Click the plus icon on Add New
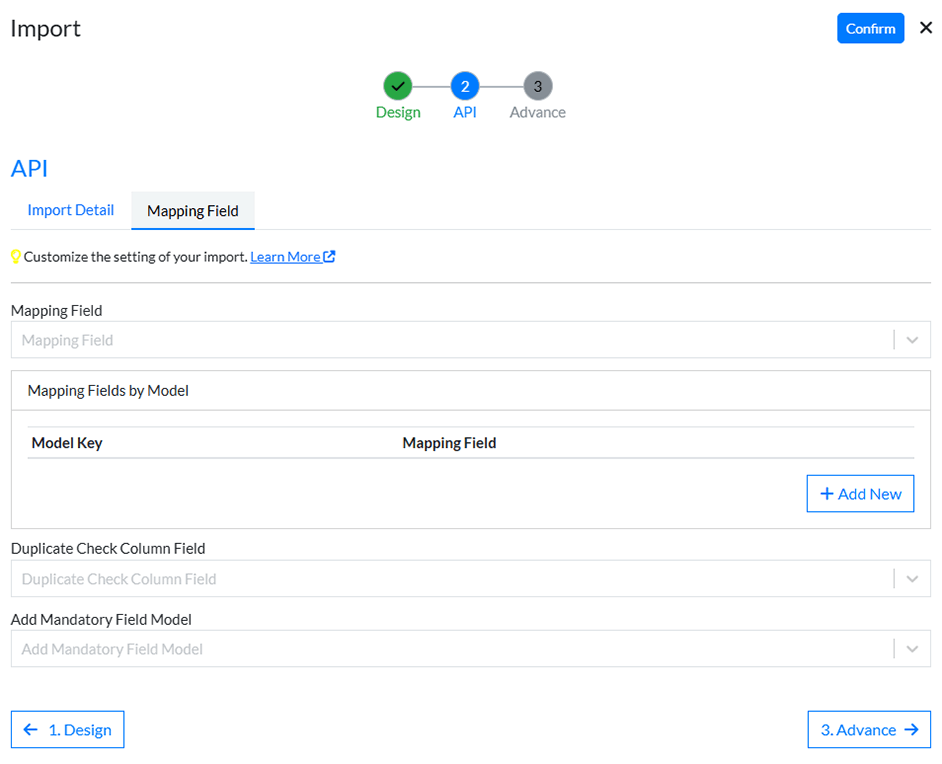Screen dimensions: 942x764 point(827,494)
